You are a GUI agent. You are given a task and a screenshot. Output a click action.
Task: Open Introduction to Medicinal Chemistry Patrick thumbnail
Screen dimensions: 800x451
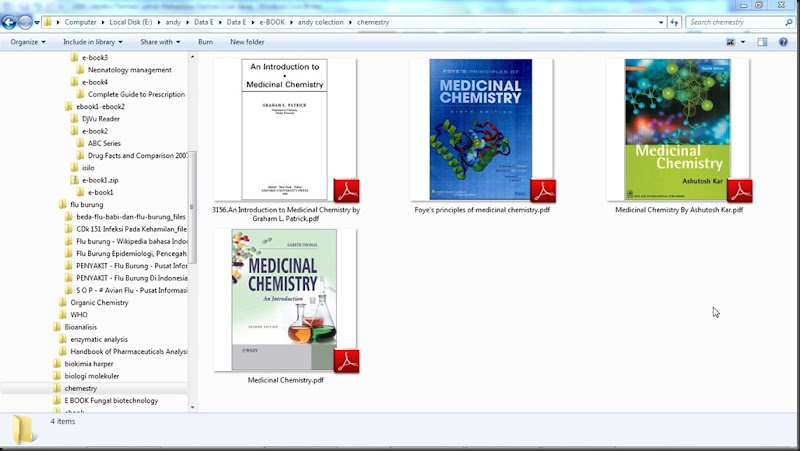click(285, 130)
